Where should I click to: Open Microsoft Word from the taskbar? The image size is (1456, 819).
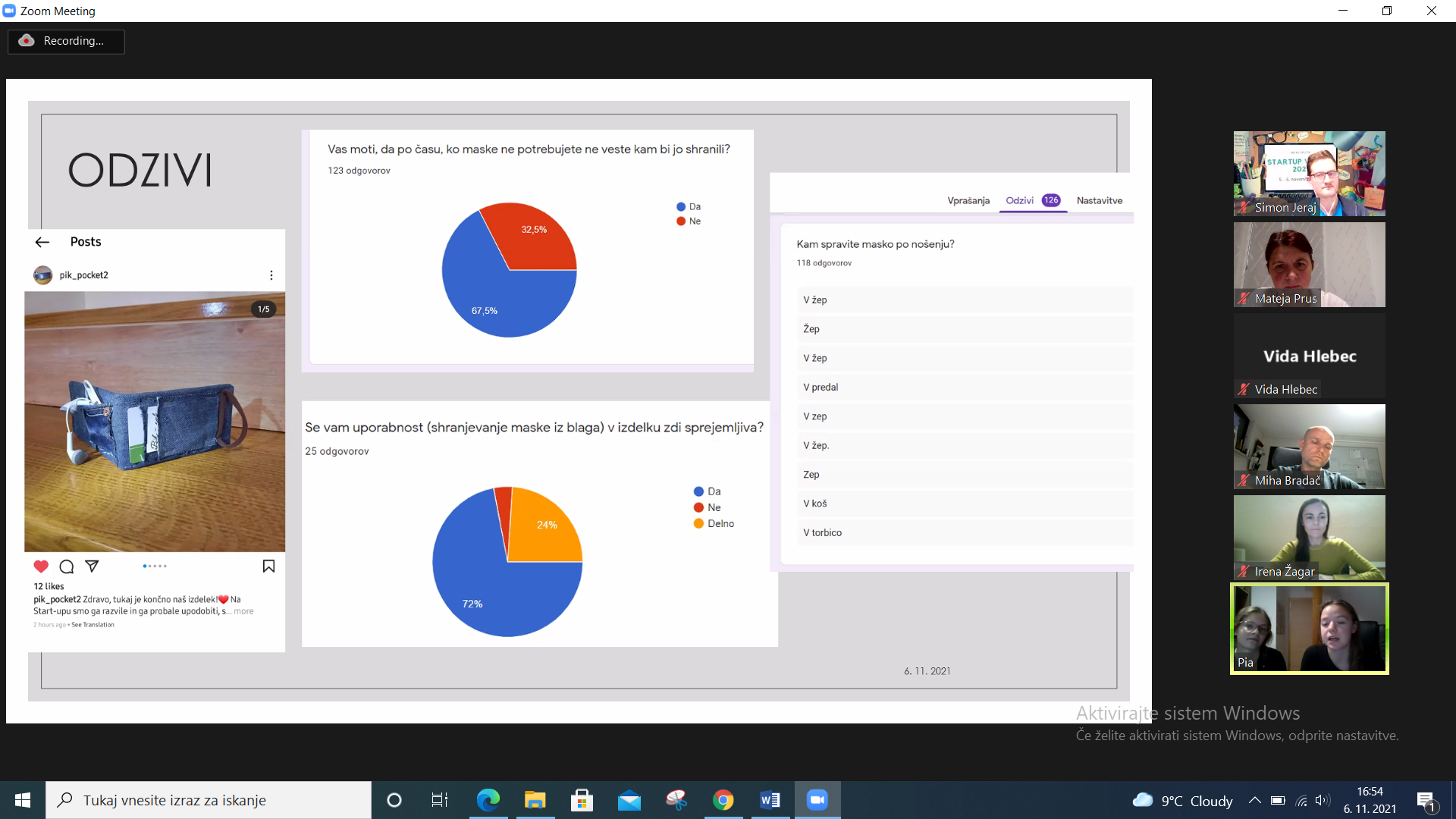(770, 800)
